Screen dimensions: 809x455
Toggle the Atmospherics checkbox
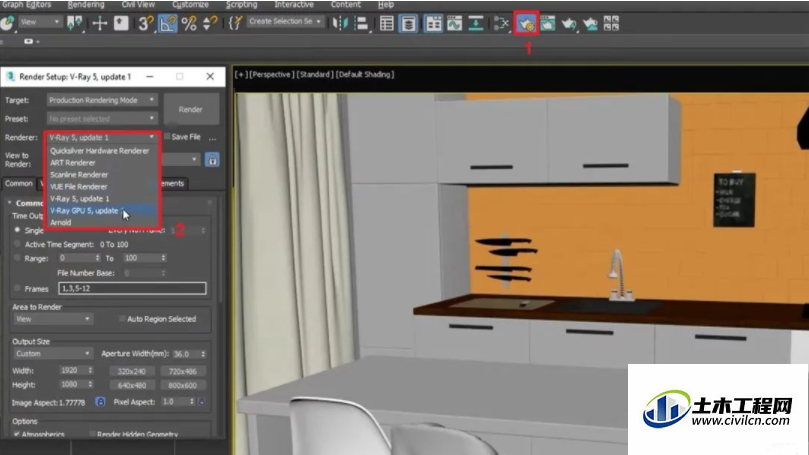[x=17, y=434]
